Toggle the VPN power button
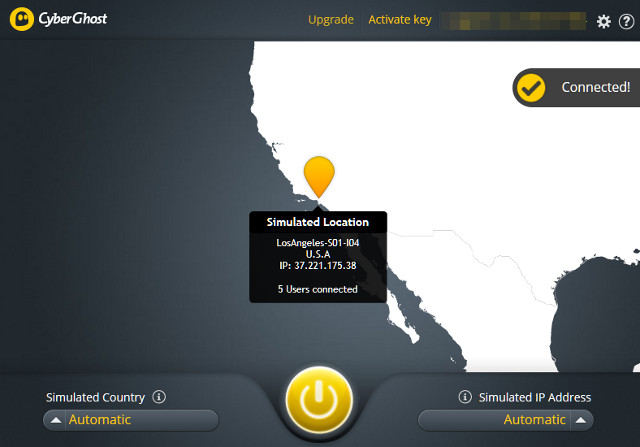This screenshot has height=447, width=640. click(319, 399)
